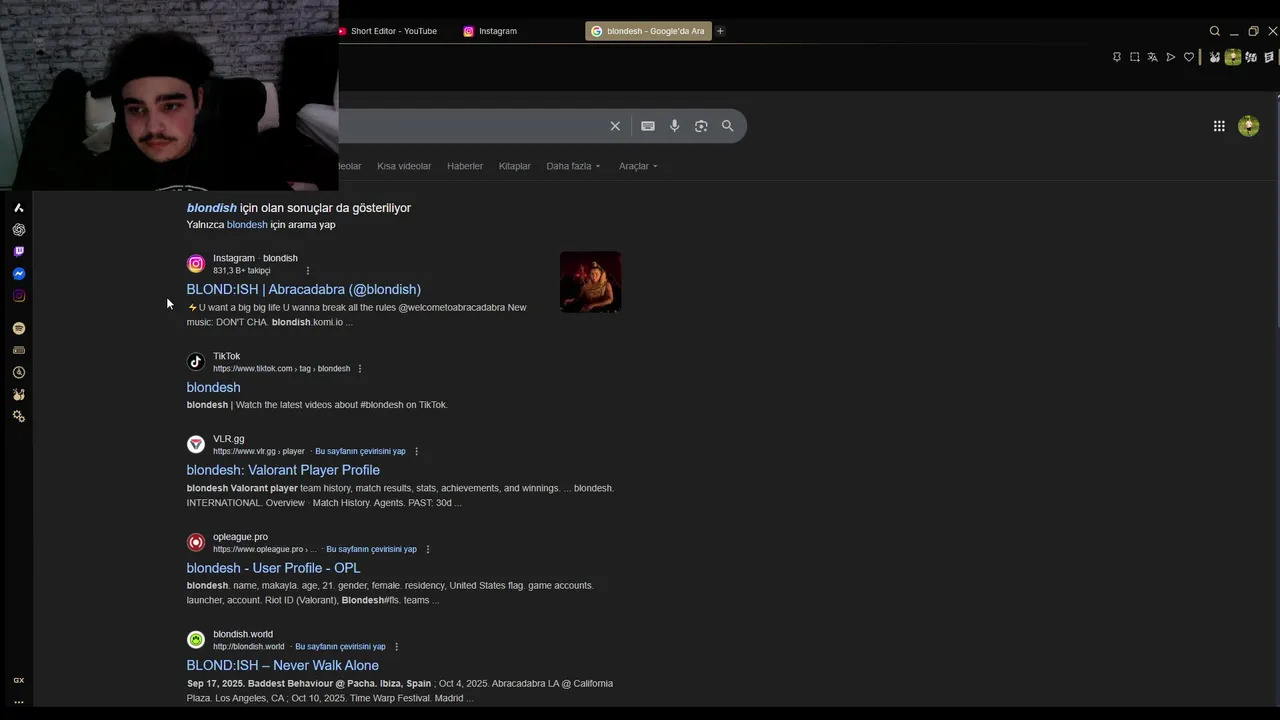The height and width of the screenshot is (720, 1280).
Task: Open browser settings gear in sidebar
Action: coord(18,416)
